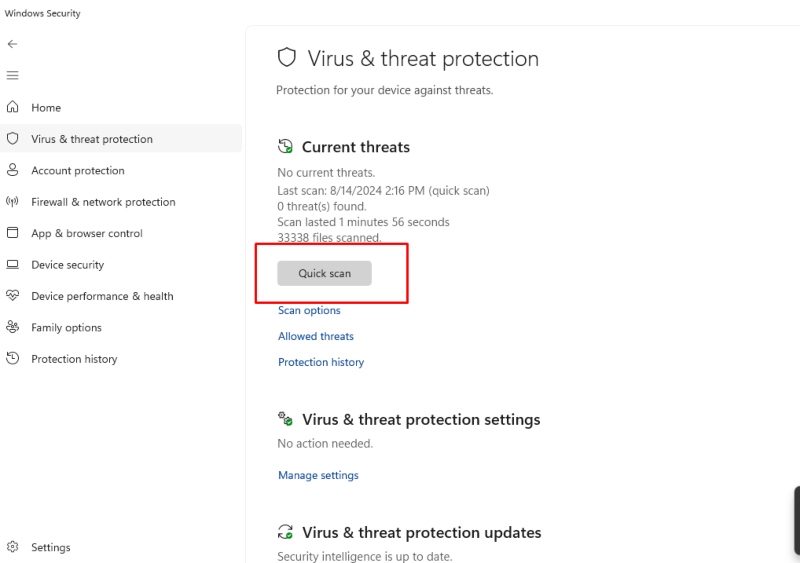
Task: Click the Firewall network signal icon
Action: pyautogui.click(x=12, y=201)
